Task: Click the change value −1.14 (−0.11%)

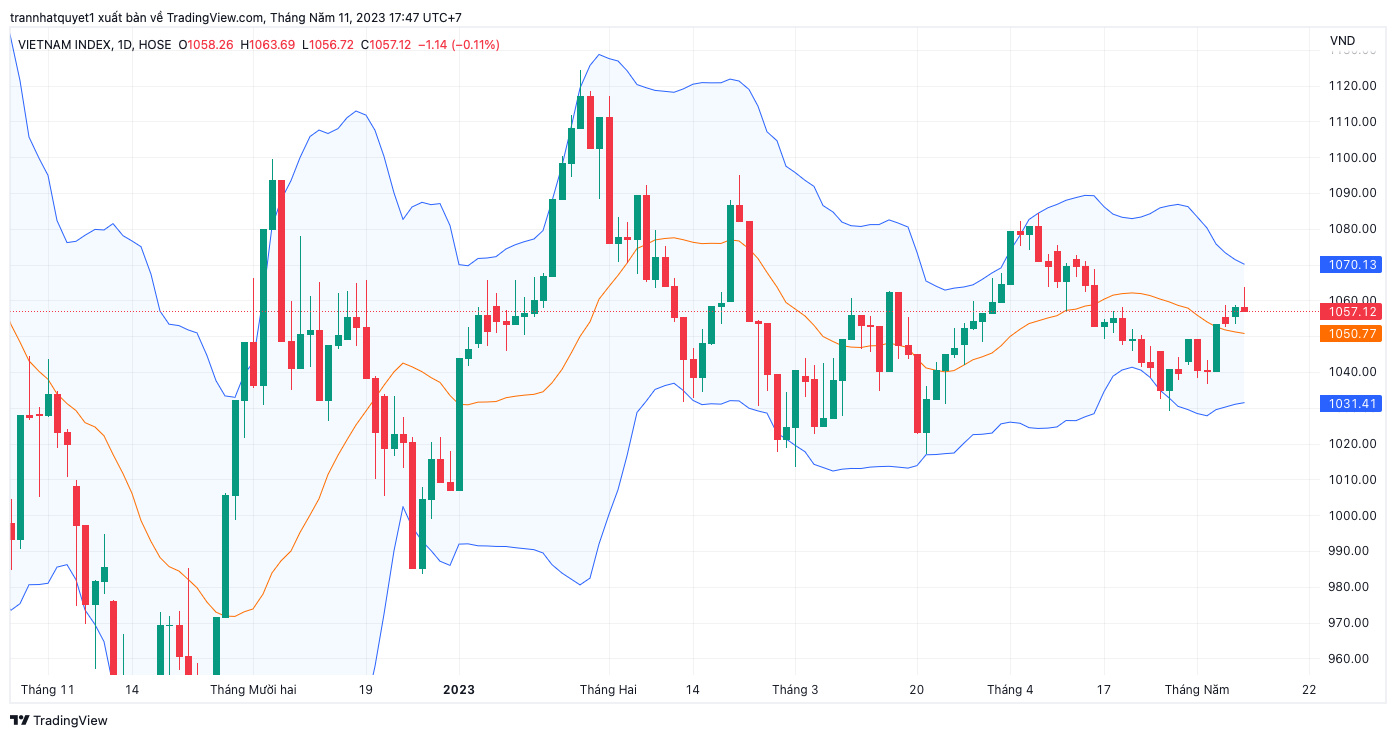Action: tap(458, 45)
